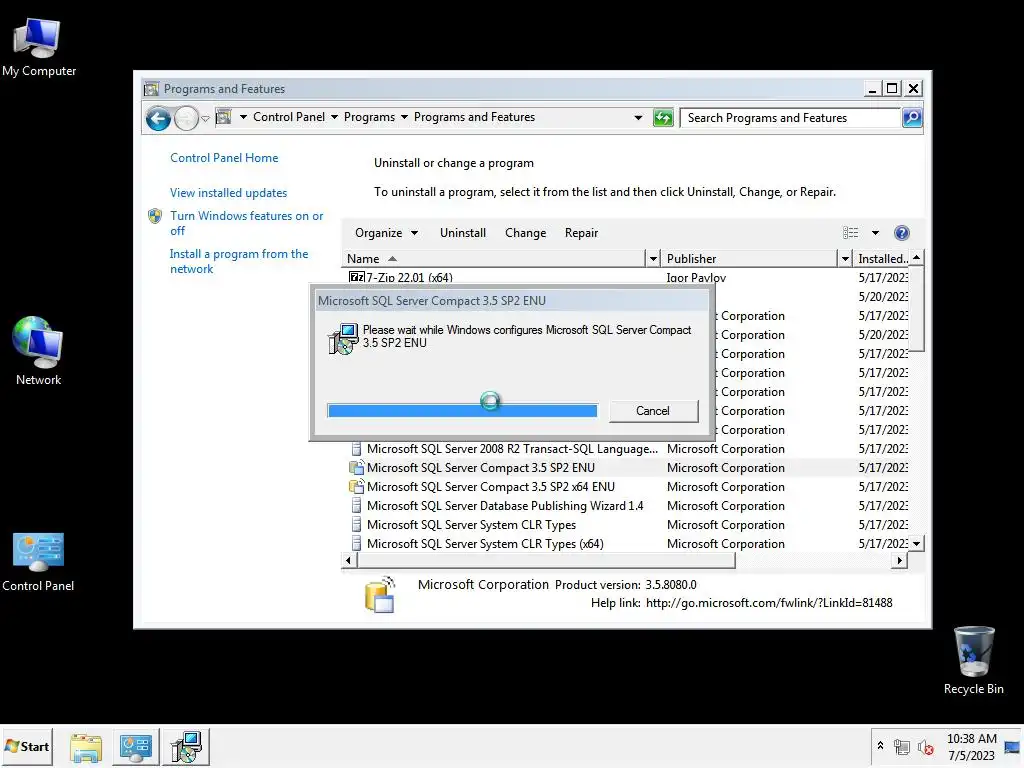Select SQL Server 2008 R2 Transact-SQL Language row
The image size is (1024, 768).
512,449
